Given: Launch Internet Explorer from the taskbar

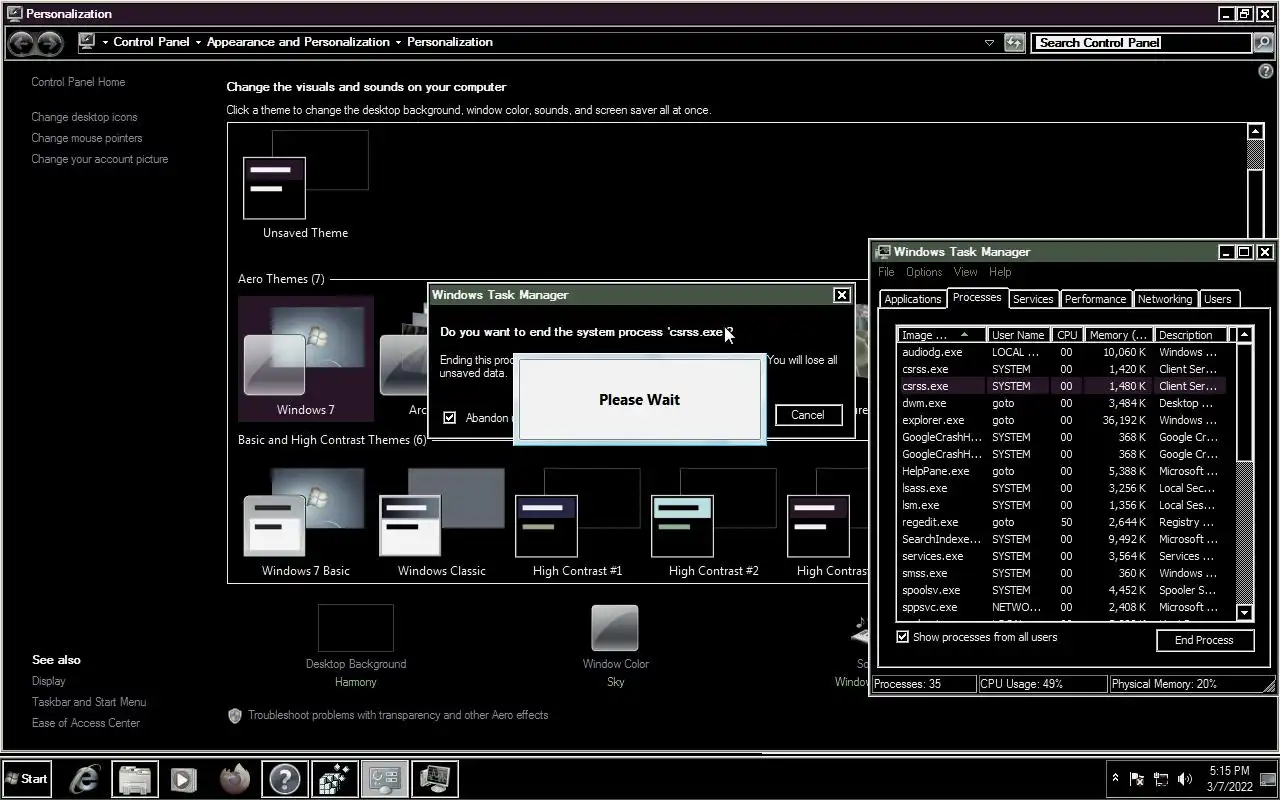Looking at the screenshot, I should click(85, 779).
